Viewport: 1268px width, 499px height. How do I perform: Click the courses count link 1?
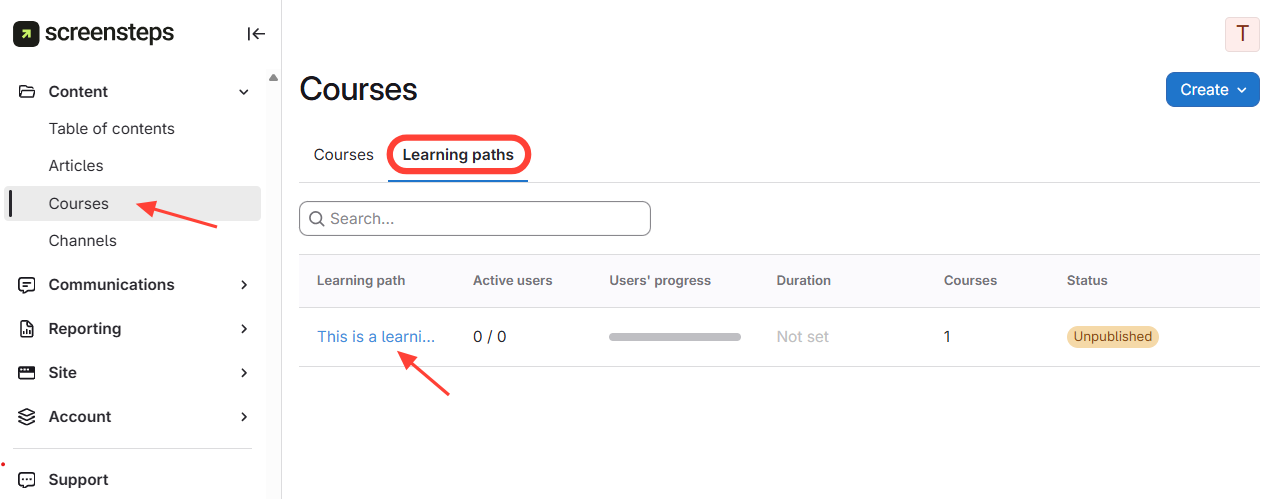click(x=947, y=337)
